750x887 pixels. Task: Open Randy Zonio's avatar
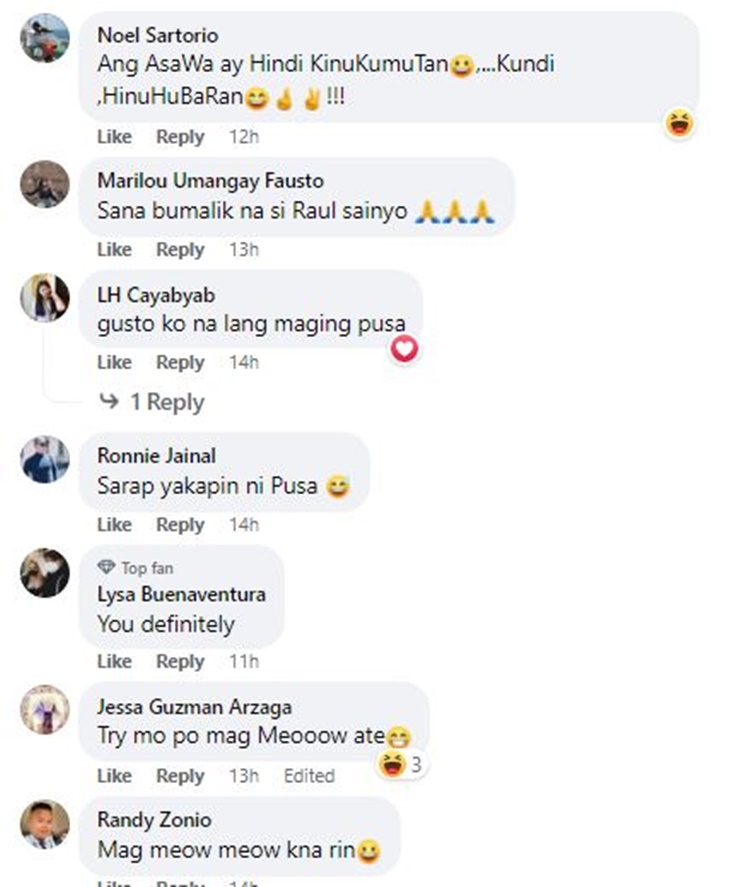[x=45, y=824]
